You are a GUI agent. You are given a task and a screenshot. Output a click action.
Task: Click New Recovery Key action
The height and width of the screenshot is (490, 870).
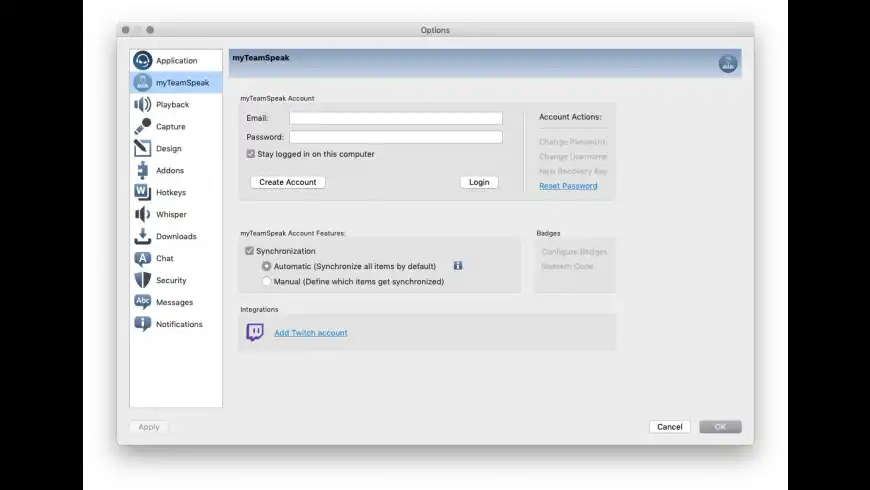(x=573, y=171)
